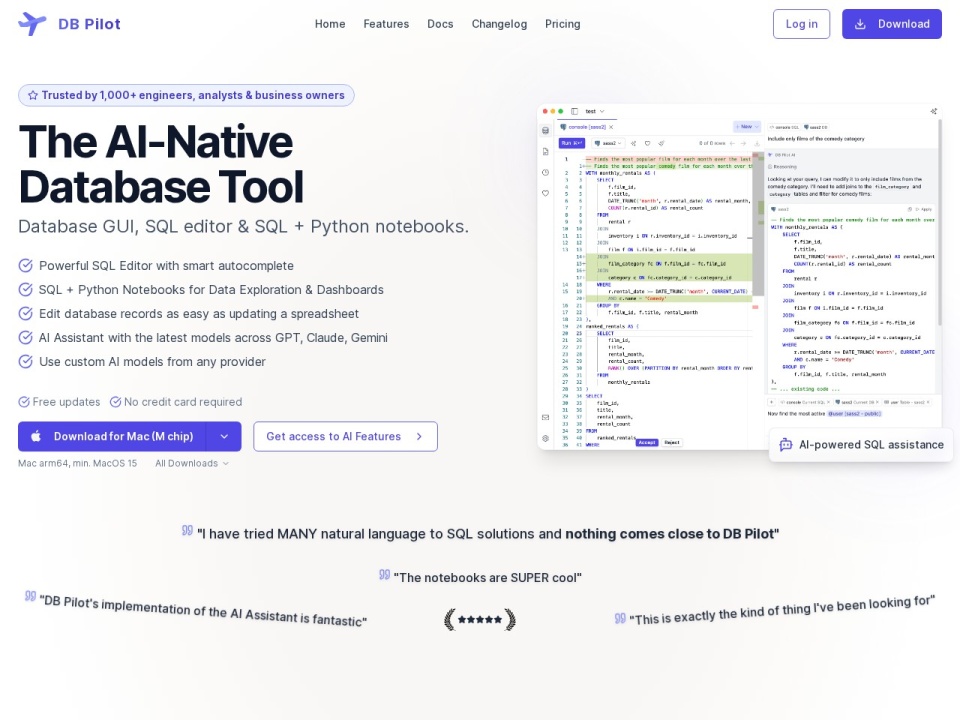Click check icon beside SQL + Python Notebooks
Viewport: 960px width, 720px height.
coord(26,289)
